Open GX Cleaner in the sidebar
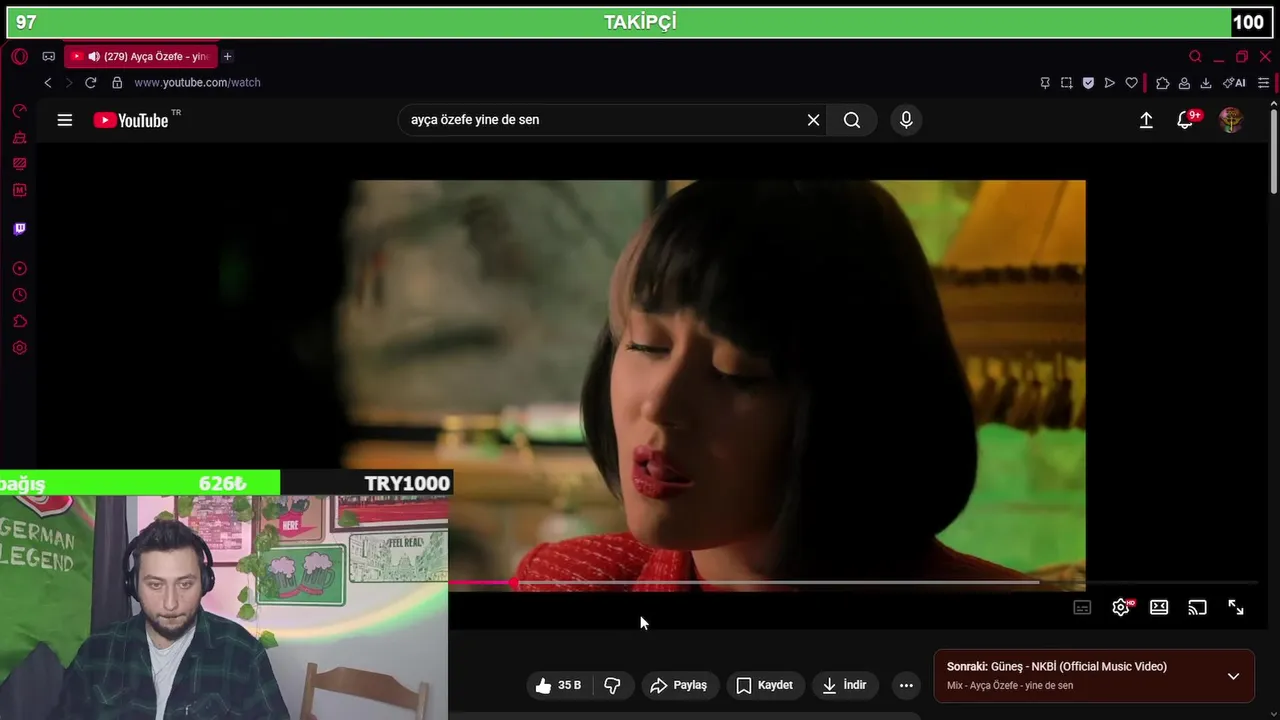 [x=19, y=138]
